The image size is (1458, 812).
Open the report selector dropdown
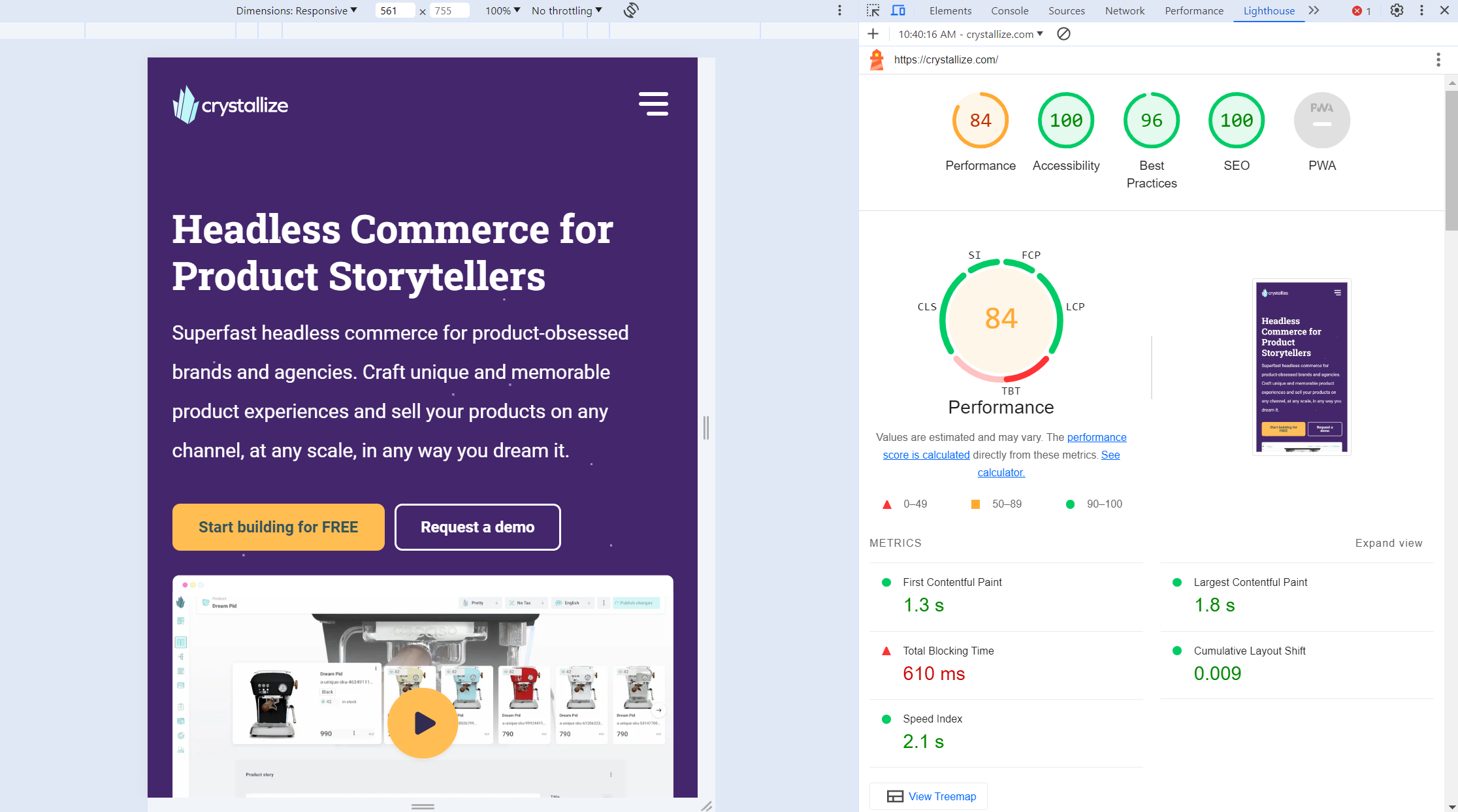point(971,34)
